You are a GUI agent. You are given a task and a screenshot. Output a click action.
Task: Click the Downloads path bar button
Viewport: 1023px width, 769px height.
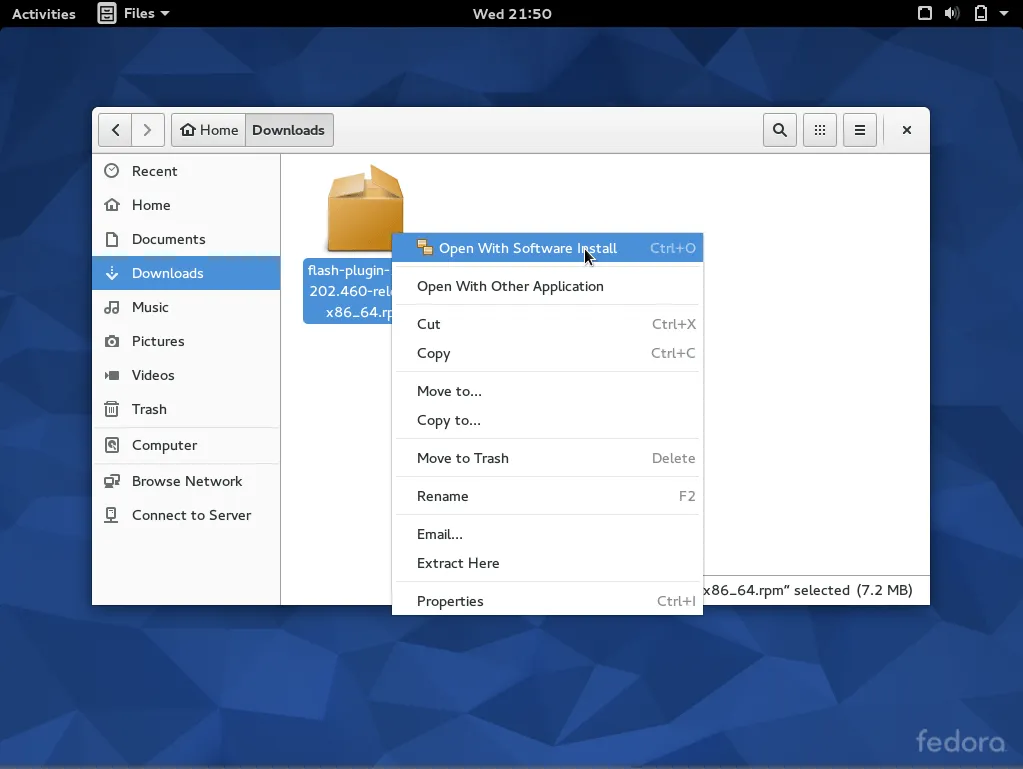click(288, 130)
